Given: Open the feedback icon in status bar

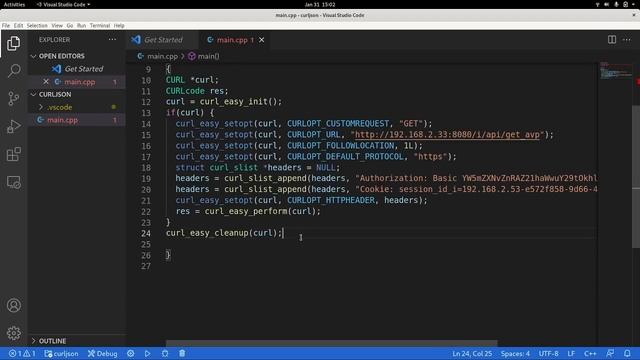Looking at the screenshot, I should (610, 353).
